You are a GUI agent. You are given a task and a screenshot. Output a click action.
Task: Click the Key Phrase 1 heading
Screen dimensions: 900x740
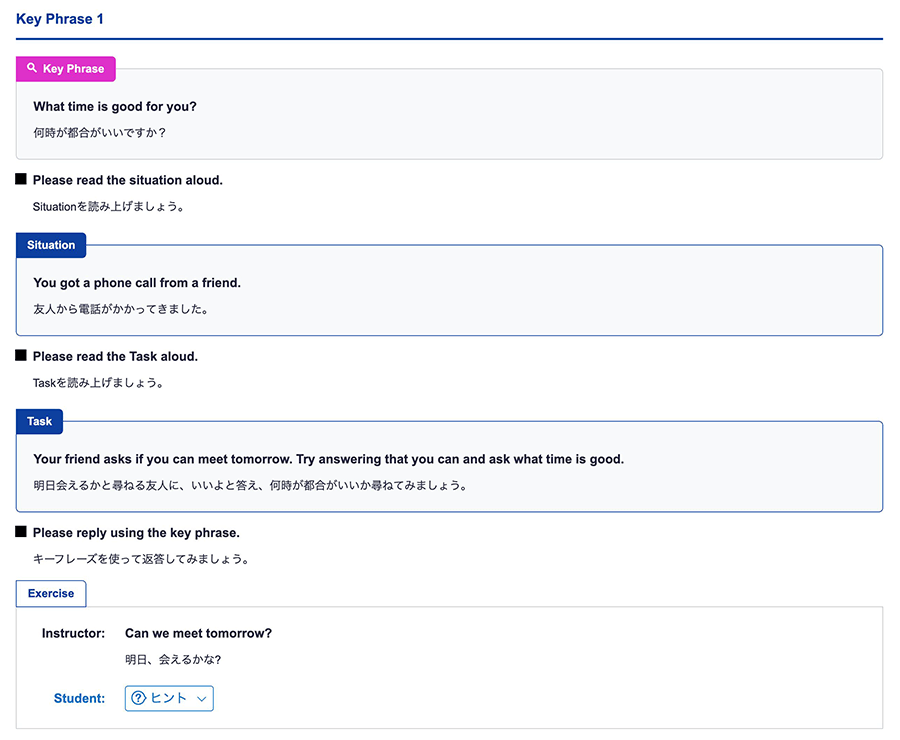[x=60, y=19]
